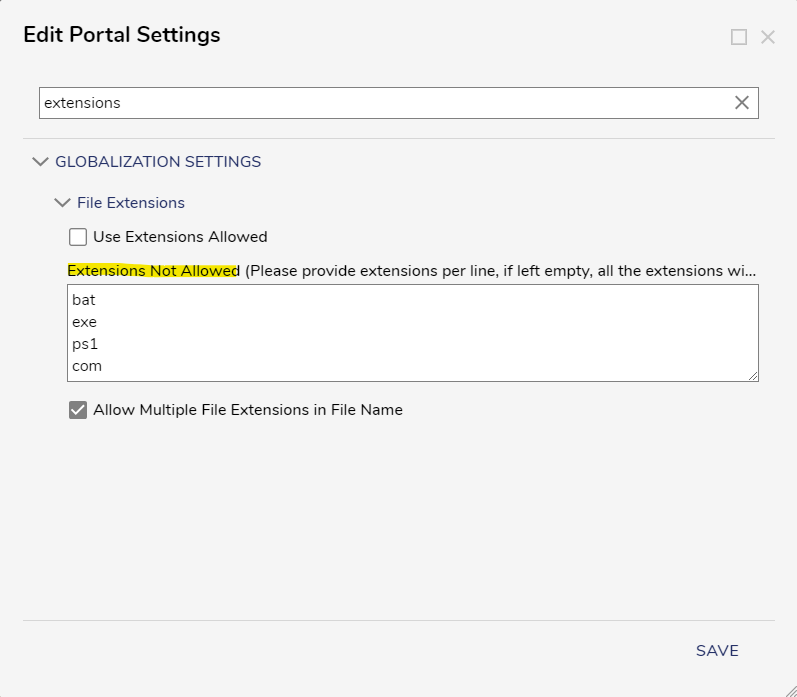Click the Use Extensions Allowed label text
This screenshot has width=797, height=697.
coord(180,237)
